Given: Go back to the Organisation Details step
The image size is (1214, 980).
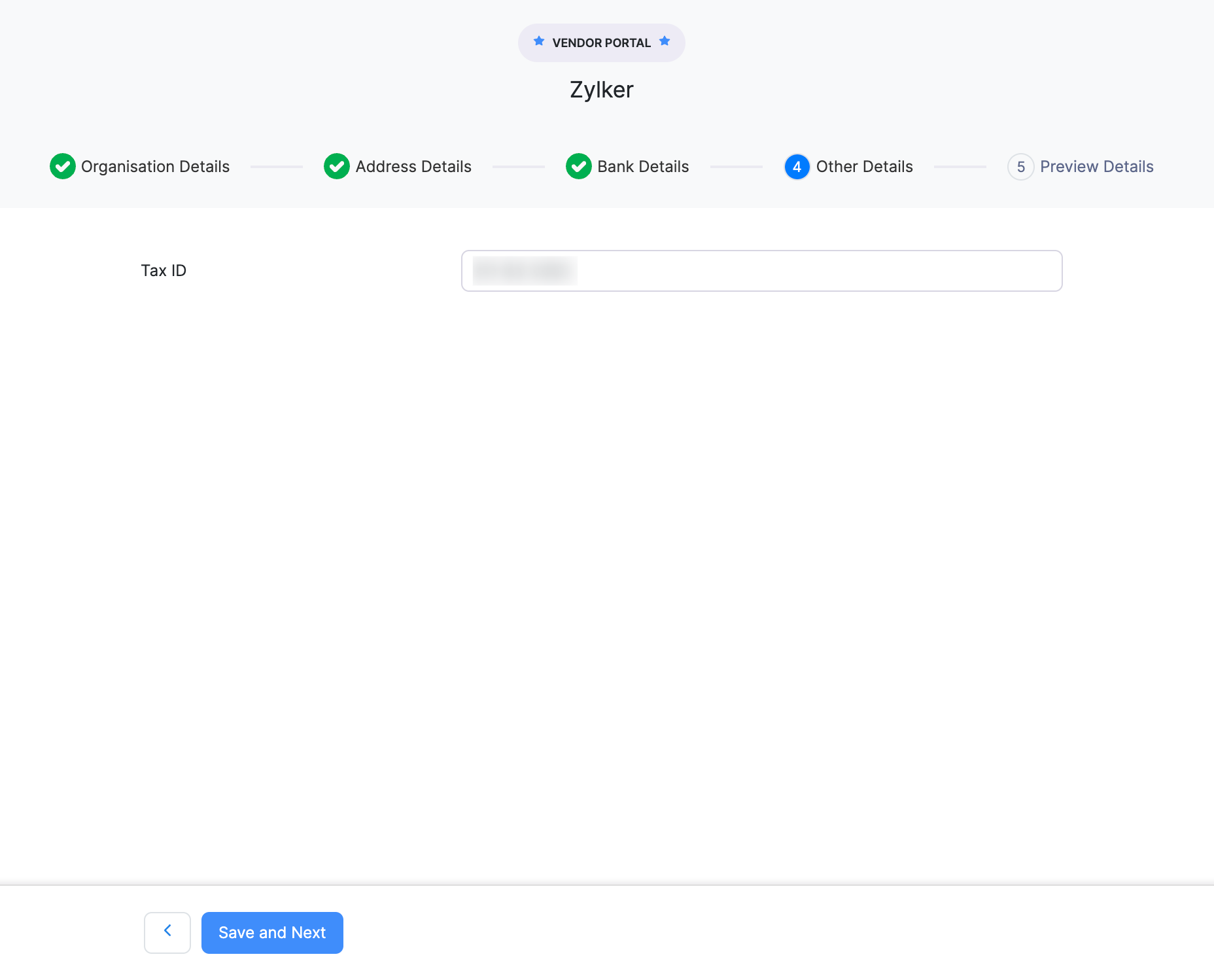Looking at the screenshot, I should (154, 166).
